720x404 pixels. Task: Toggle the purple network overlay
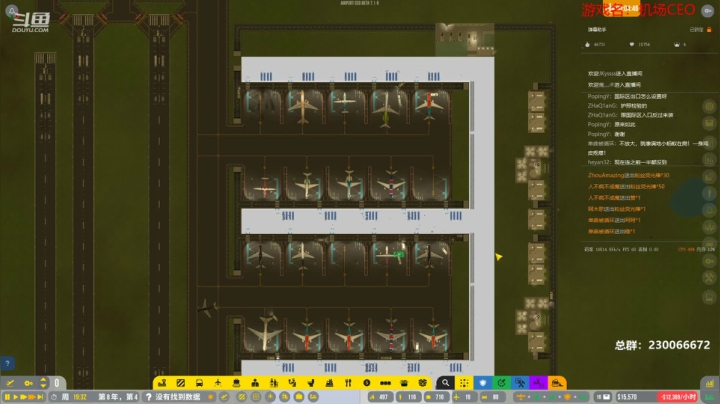click(538, 382)
